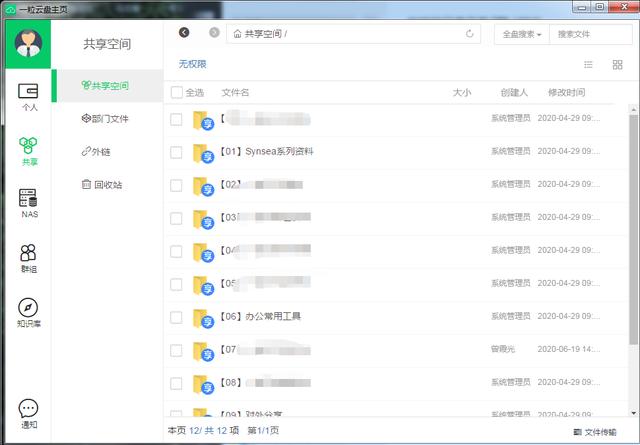Click the 搜索文件 search input field
Image resolution: width=640 pixels, height=445 pixels.
[591, 34]
